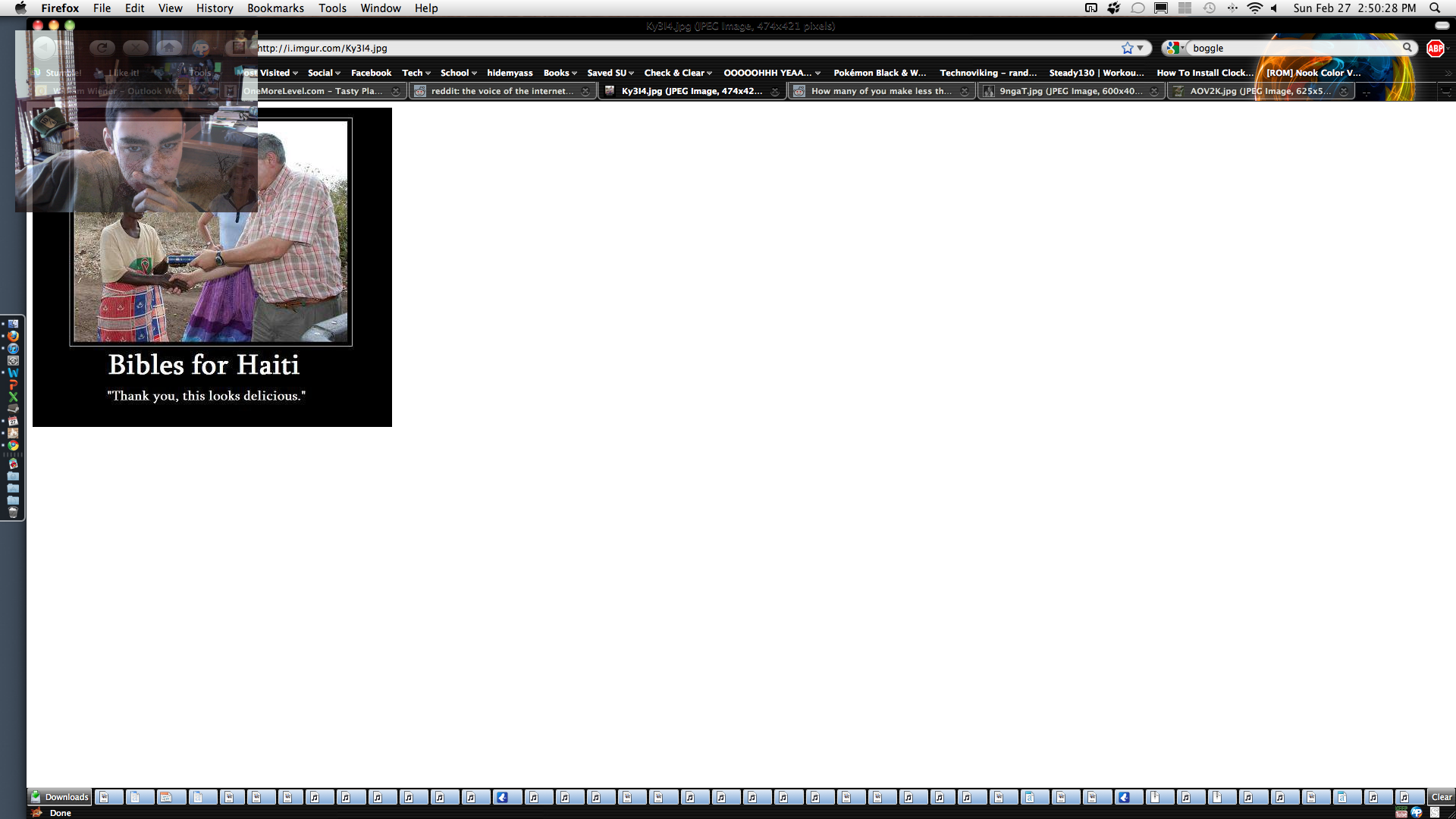Expand the Social bookmarks folder
The image size is (1456, 819).
[x=324, y=73]
